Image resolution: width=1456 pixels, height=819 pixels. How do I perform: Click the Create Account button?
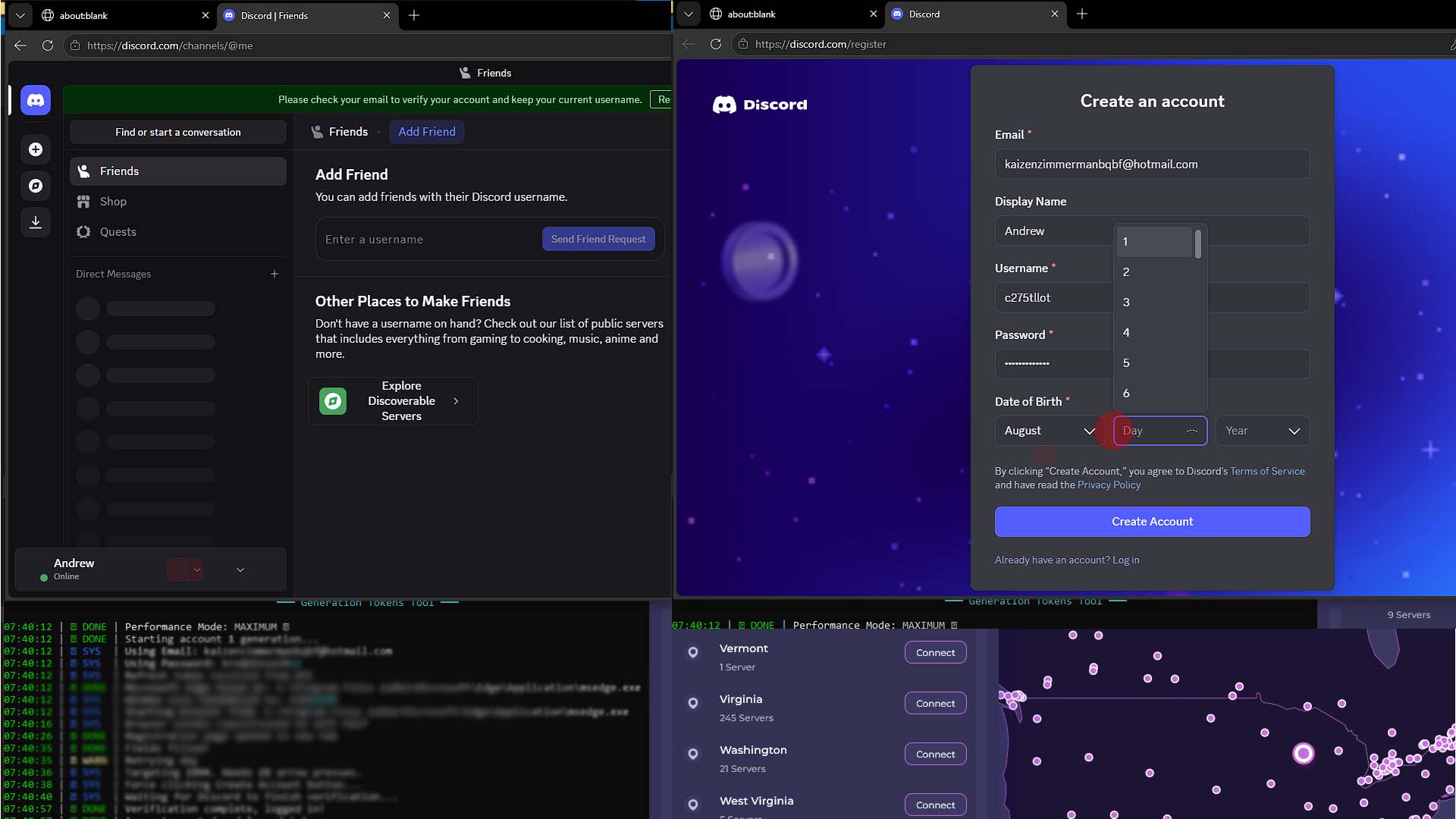click(1152, 522)
